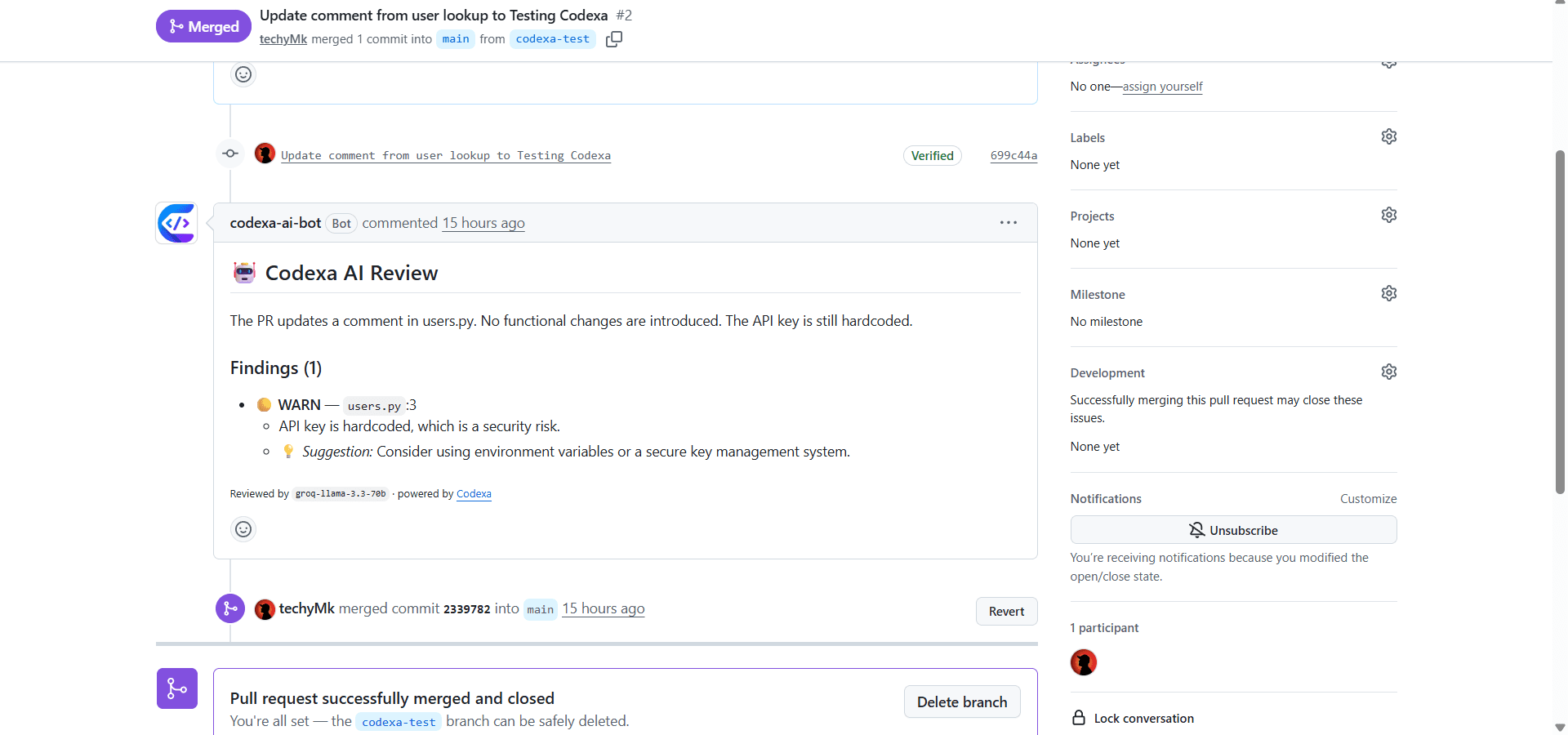Image resolution: width=1568 pixels, height=735 pixels.
Task: Click the lock icon beside Lock conversation
Action: (1079, 718)
